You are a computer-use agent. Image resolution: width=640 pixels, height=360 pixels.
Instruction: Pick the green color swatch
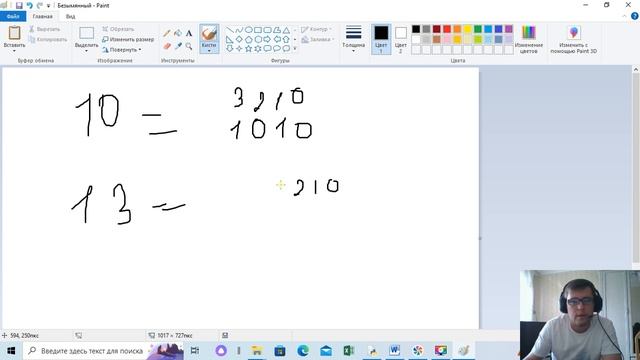(x=478, y=29)
